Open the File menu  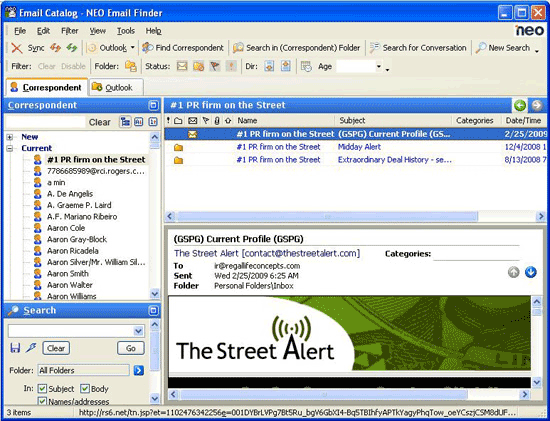(20, 31)
